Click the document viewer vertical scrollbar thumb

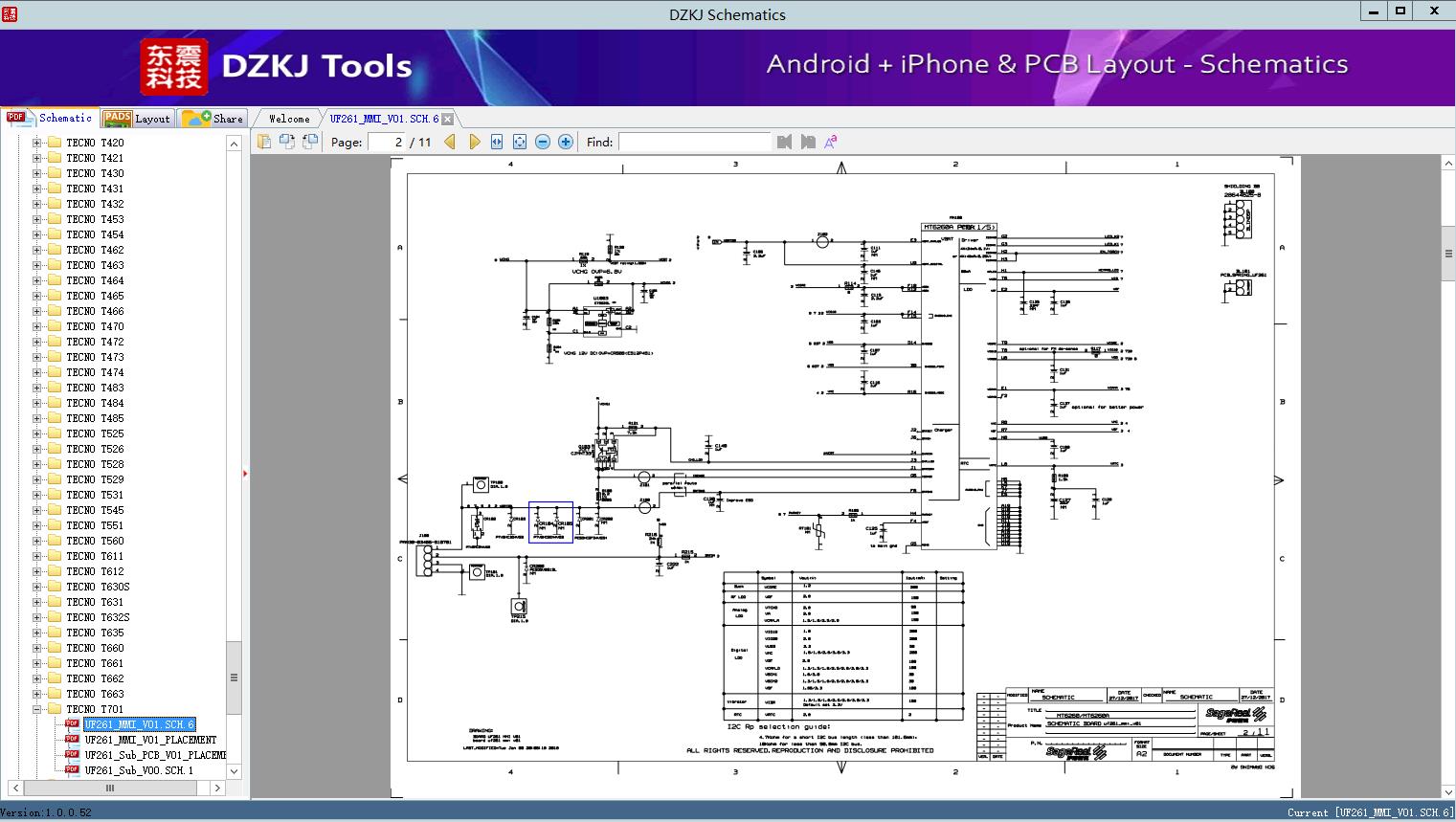(x=1448, y=255)
